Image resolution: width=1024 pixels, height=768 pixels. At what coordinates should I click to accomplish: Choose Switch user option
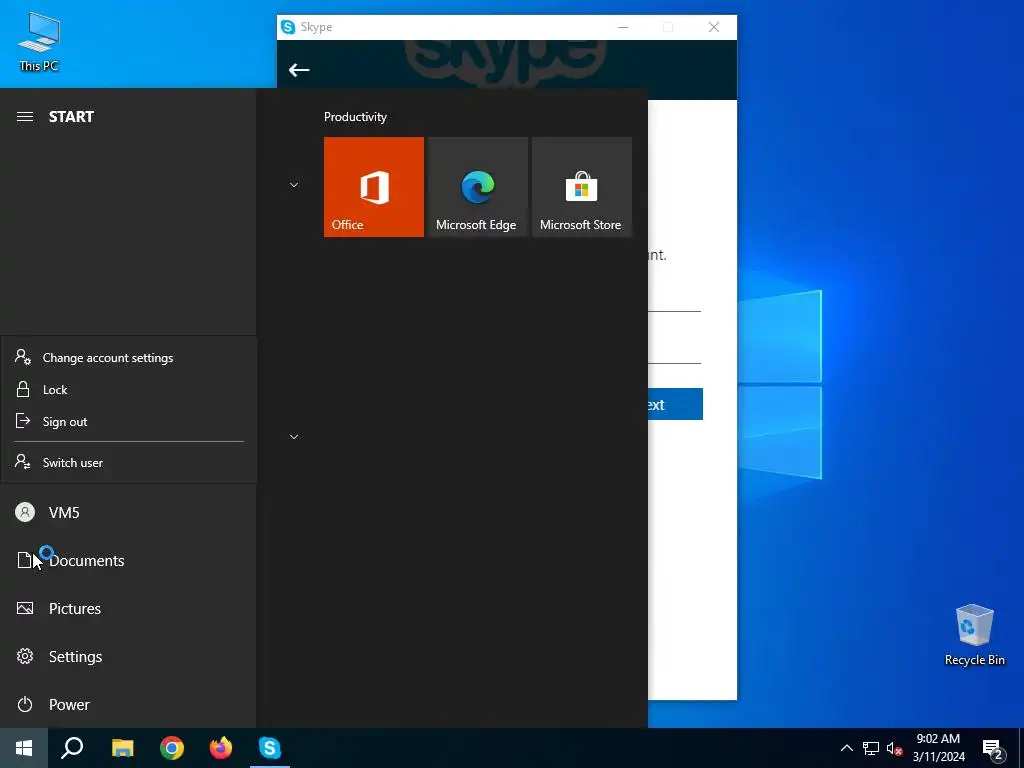tap(129, 462)
